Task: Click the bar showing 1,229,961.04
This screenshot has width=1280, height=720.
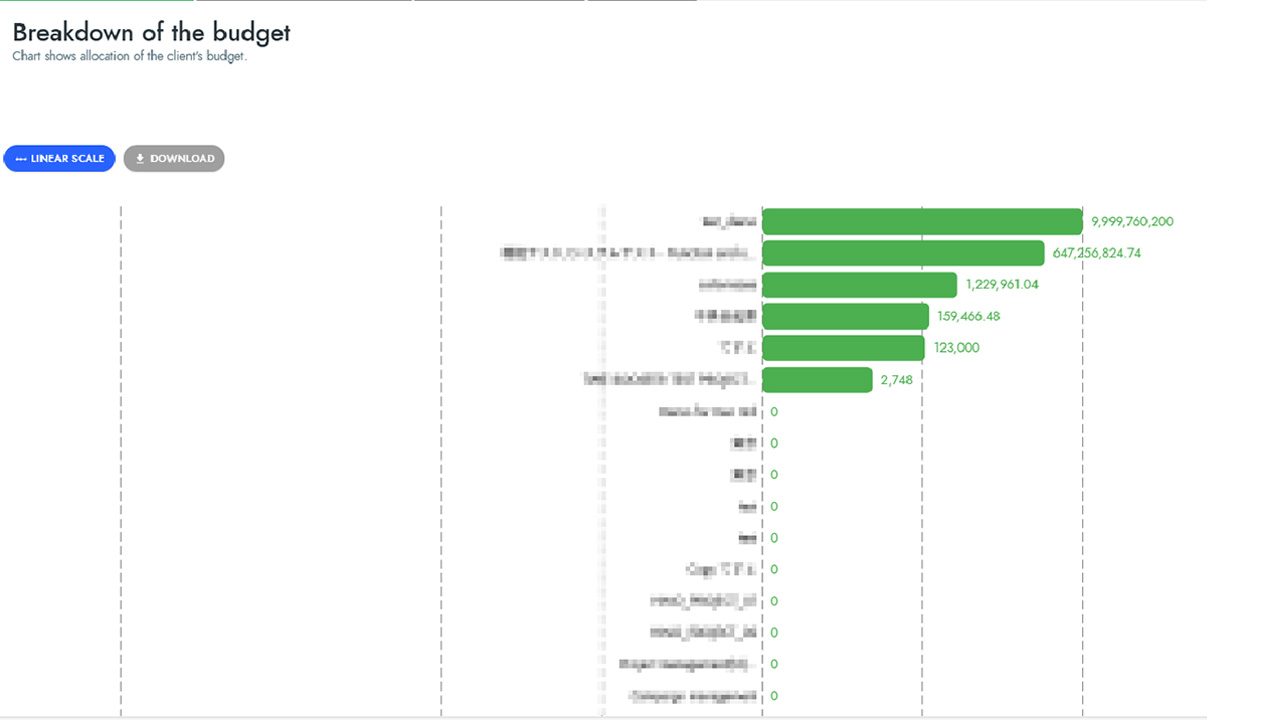Action: click(x=859, y=285)
